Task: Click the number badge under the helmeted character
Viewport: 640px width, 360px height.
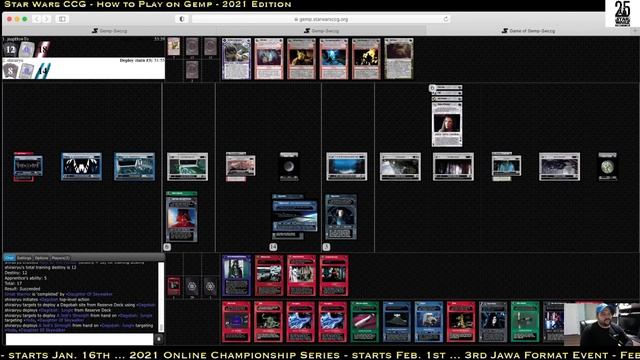Action: (326, 247)
